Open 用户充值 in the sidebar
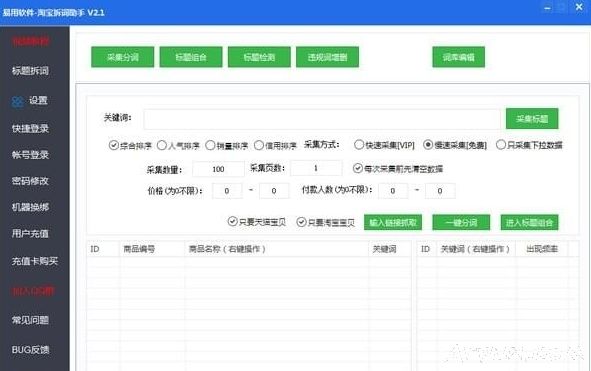 coord(30,234)
